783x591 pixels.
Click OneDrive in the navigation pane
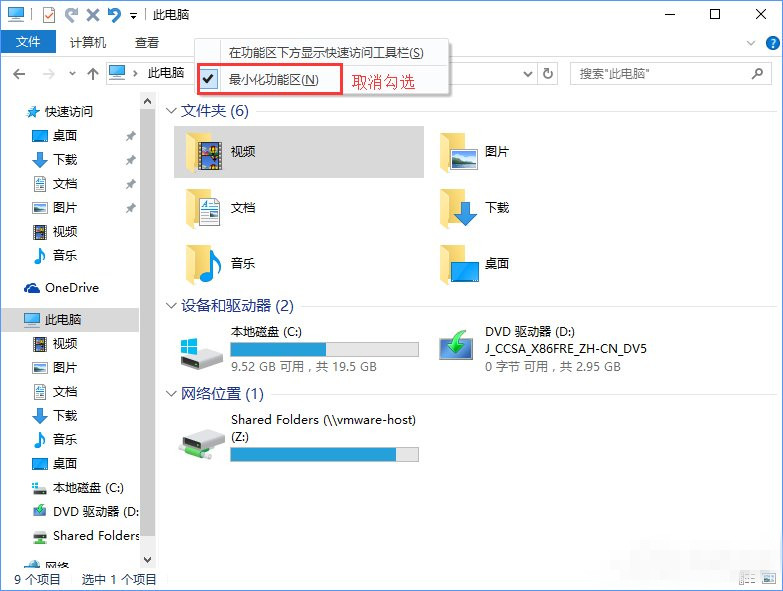pyautogui.click(x=71, y=288)
